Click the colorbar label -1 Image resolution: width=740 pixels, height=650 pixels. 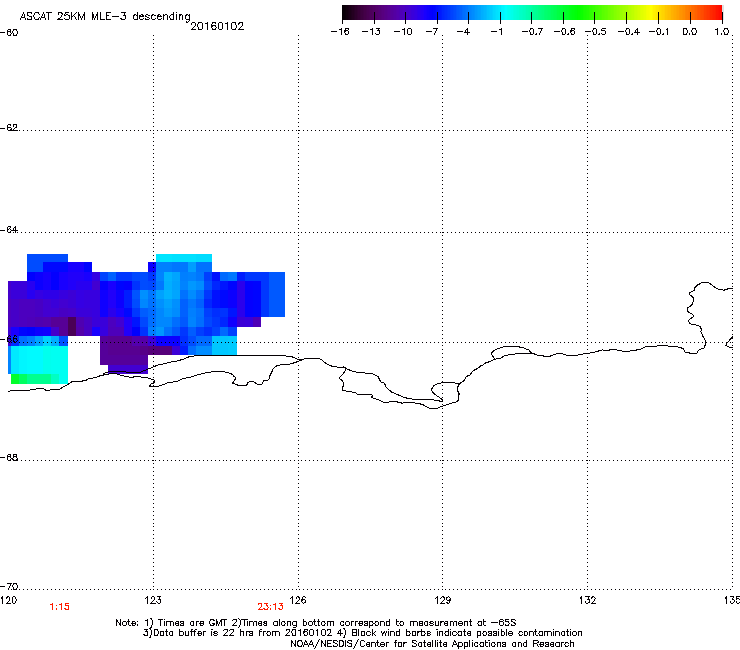pos(496,32)
